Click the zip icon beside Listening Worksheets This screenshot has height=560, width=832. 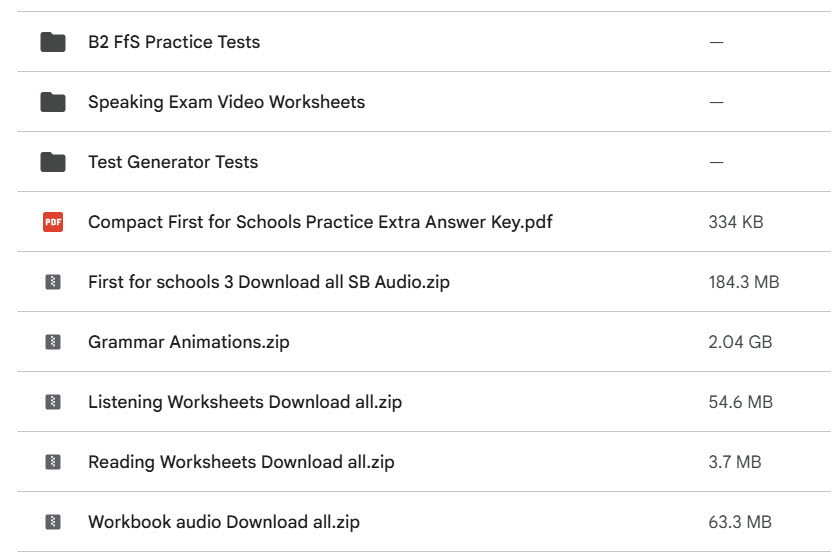[53, 402]
